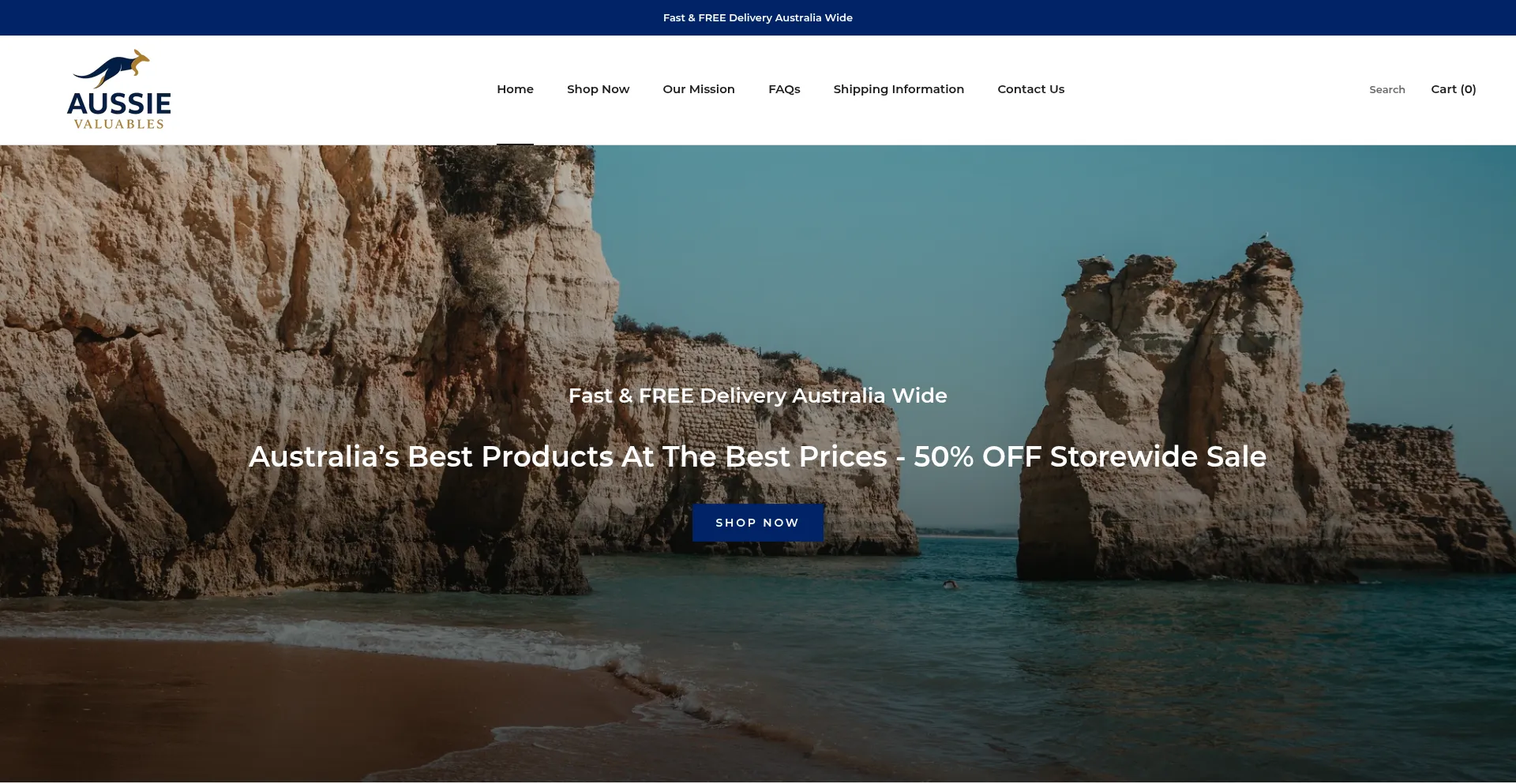Open the Search field in header
The width and height of the screenshot is (1516, 784).
click(x=1387, y=90)
